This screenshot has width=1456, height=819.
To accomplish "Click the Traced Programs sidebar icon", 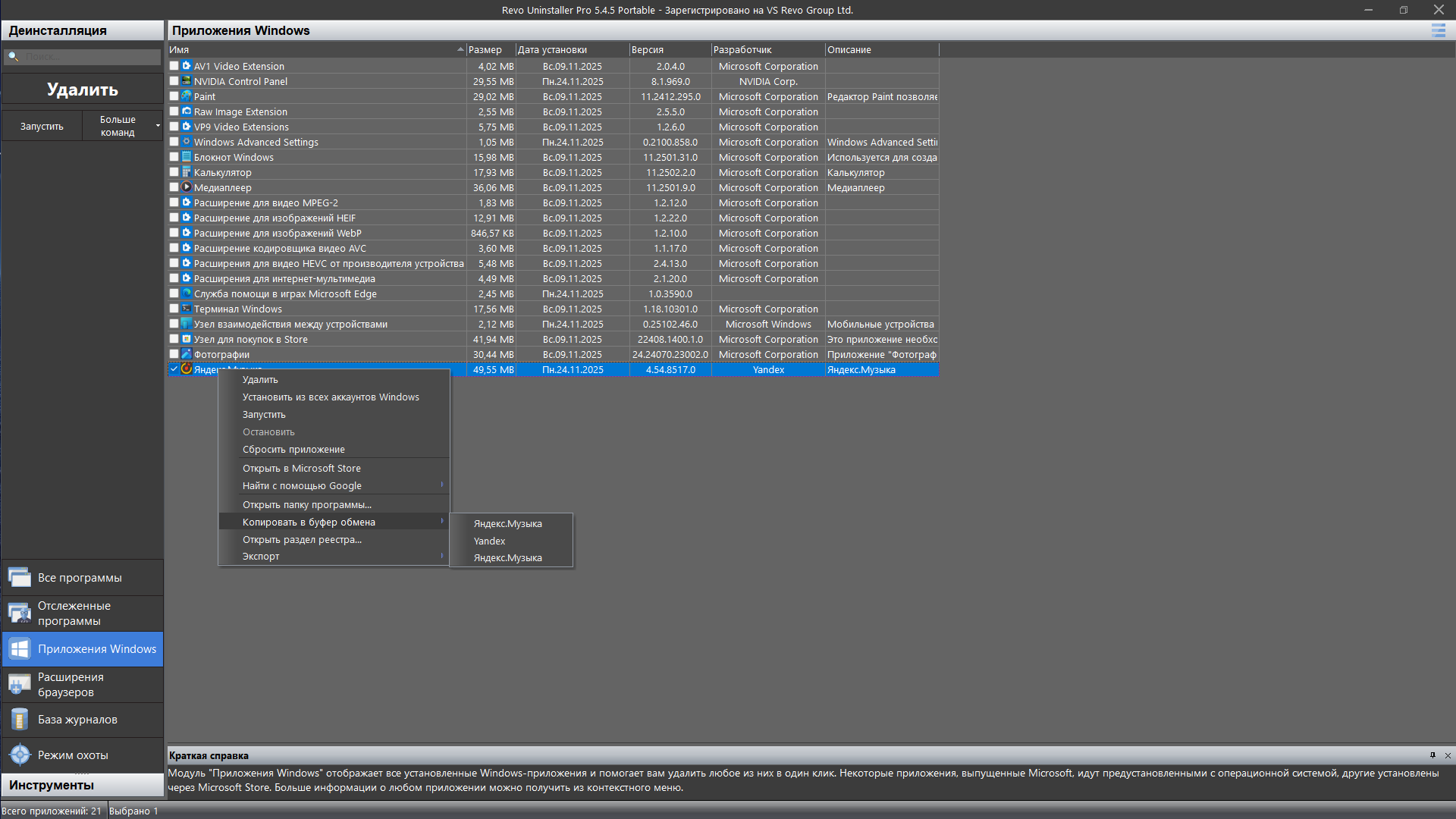I will coord(20,613).
